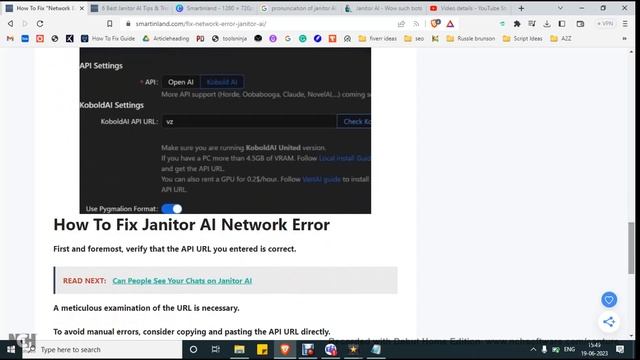
Task: Open the Gmail bookmark icon
Action: (10, 38)
